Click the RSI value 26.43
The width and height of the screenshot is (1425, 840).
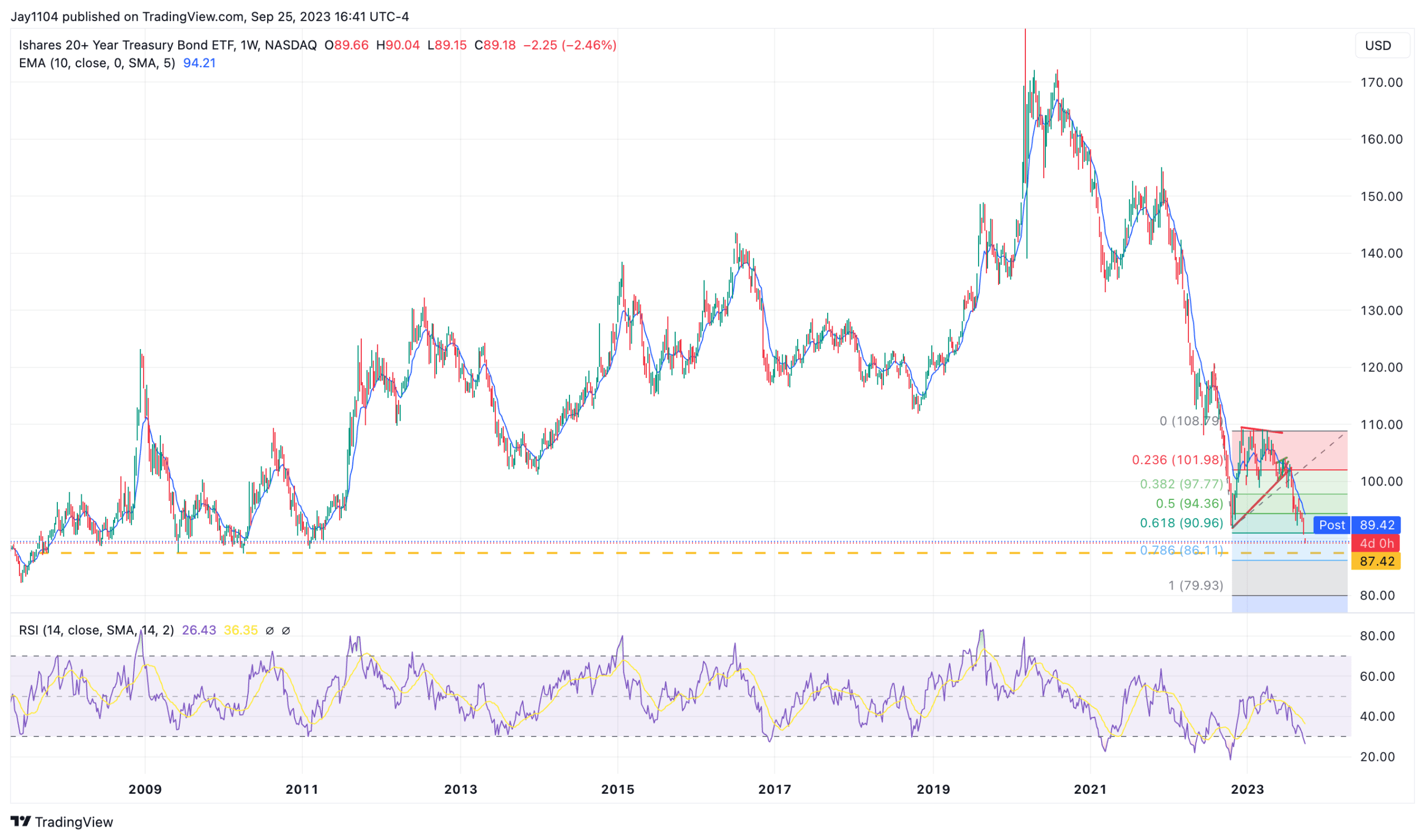(x=199, y=630)
